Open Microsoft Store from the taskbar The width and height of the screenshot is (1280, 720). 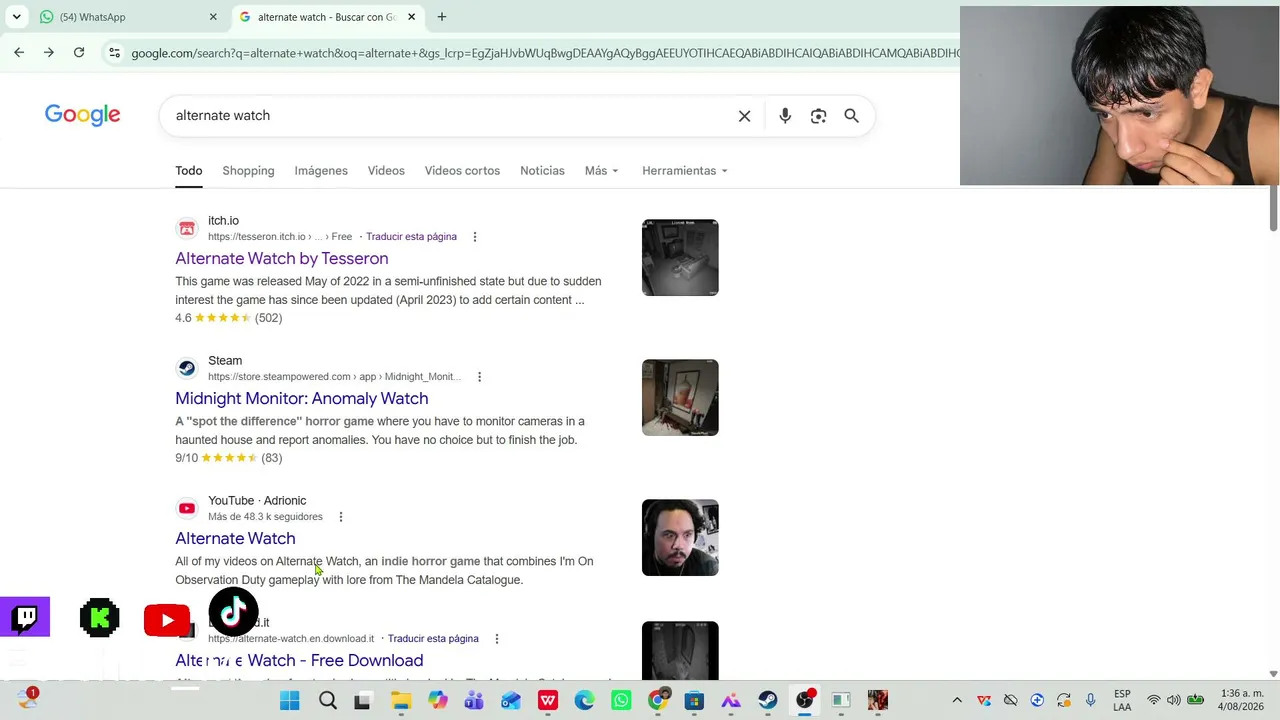click(694, 701)
